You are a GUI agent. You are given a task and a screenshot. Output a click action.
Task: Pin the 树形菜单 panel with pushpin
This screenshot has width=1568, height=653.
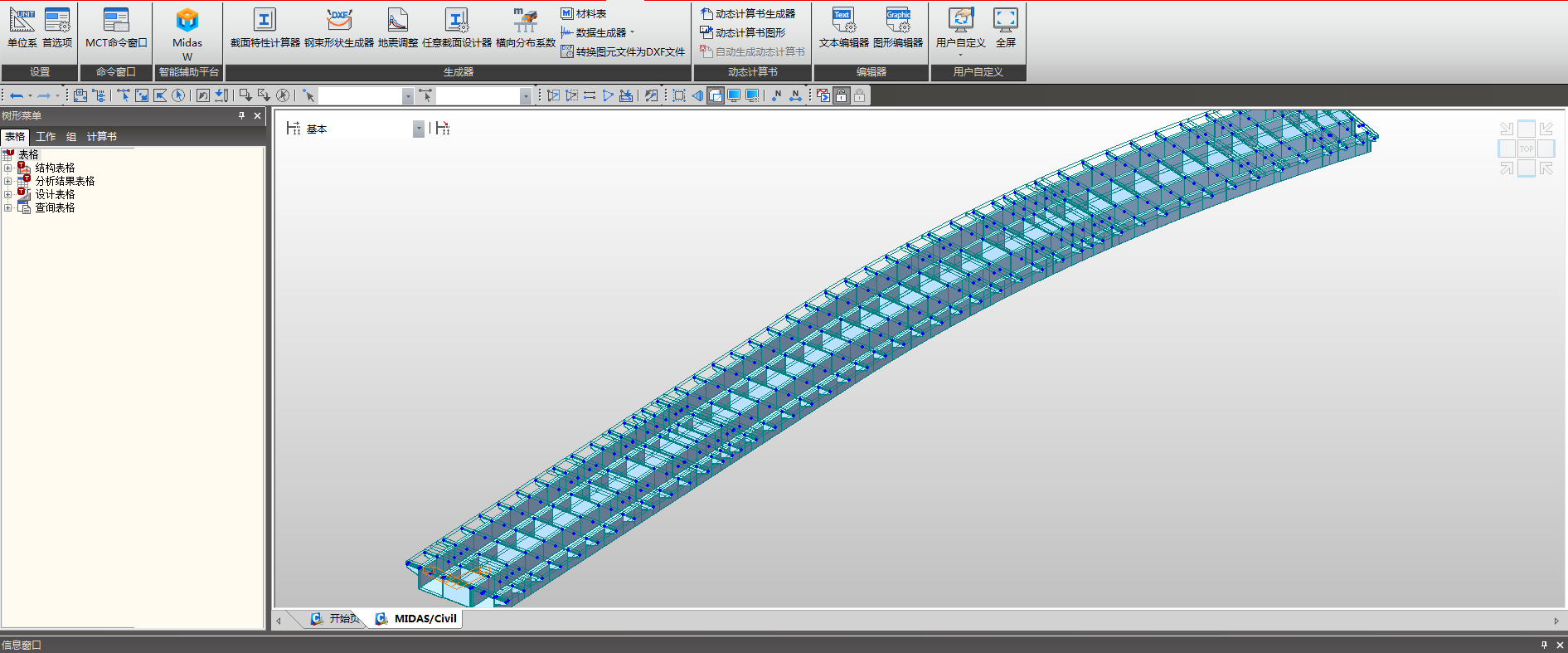(x=242, y=116)
